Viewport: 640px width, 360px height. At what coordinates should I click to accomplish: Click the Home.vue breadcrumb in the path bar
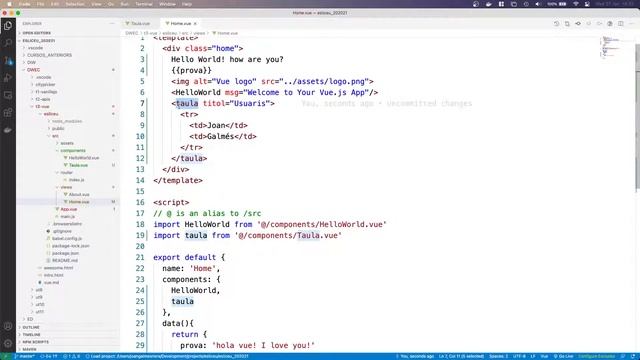point(225,33)
